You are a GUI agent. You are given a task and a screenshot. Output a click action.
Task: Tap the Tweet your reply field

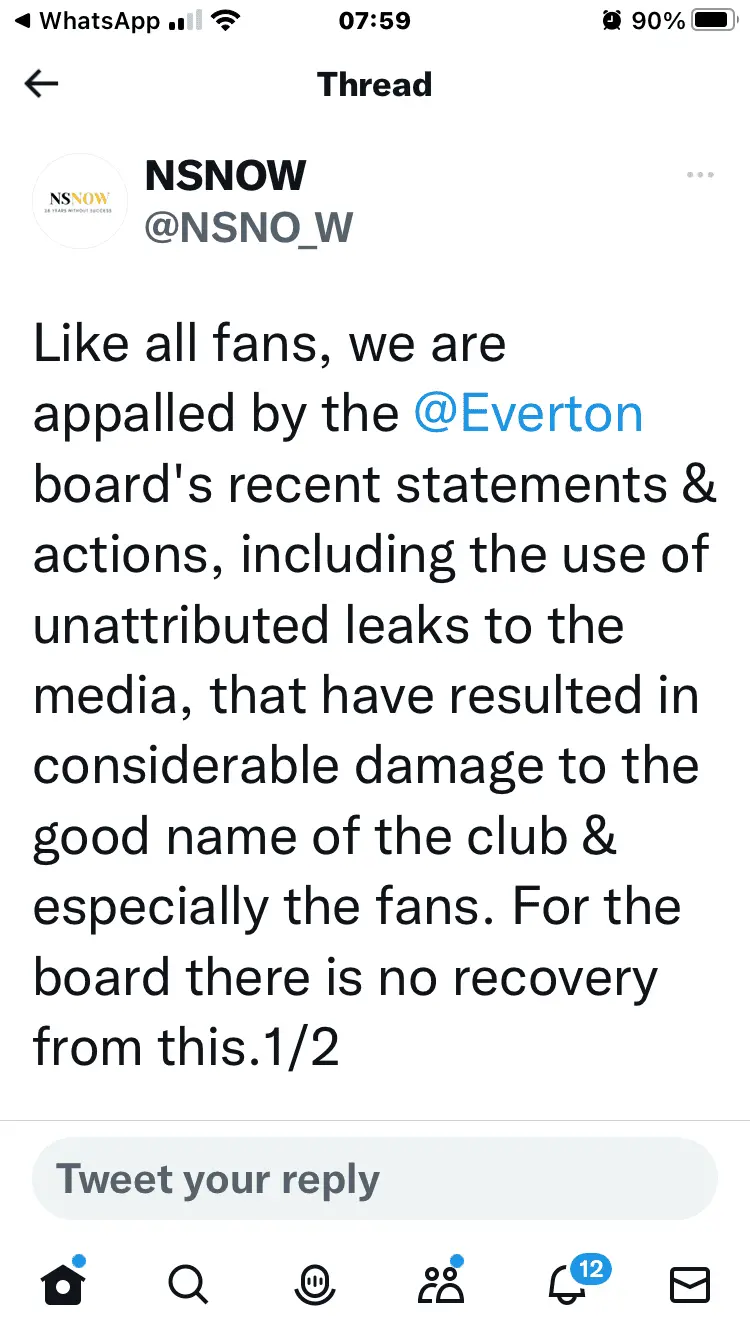click(x=375, y=1179)
